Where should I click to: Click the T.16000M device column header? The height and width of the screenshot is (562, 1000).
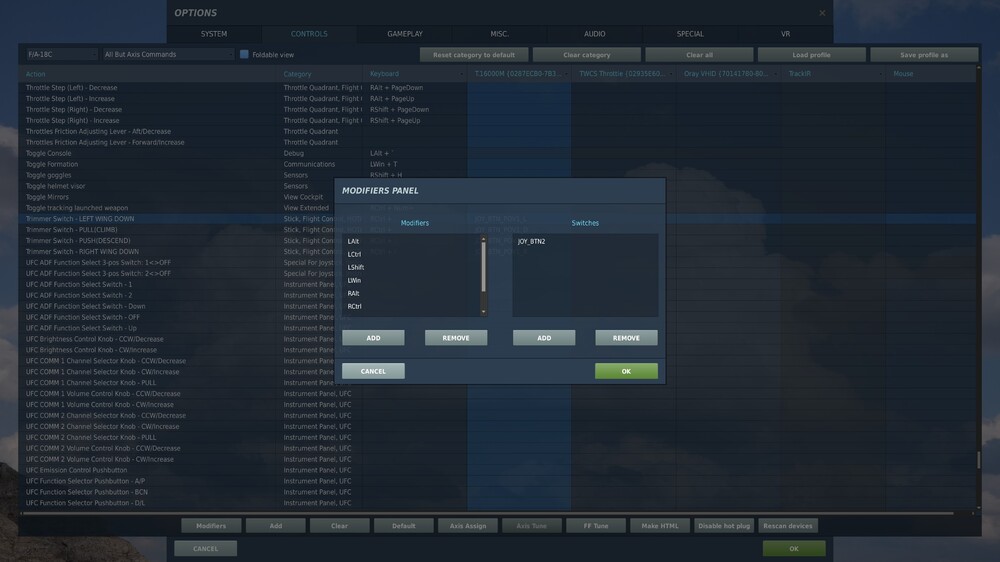click(x=519, y=74)
